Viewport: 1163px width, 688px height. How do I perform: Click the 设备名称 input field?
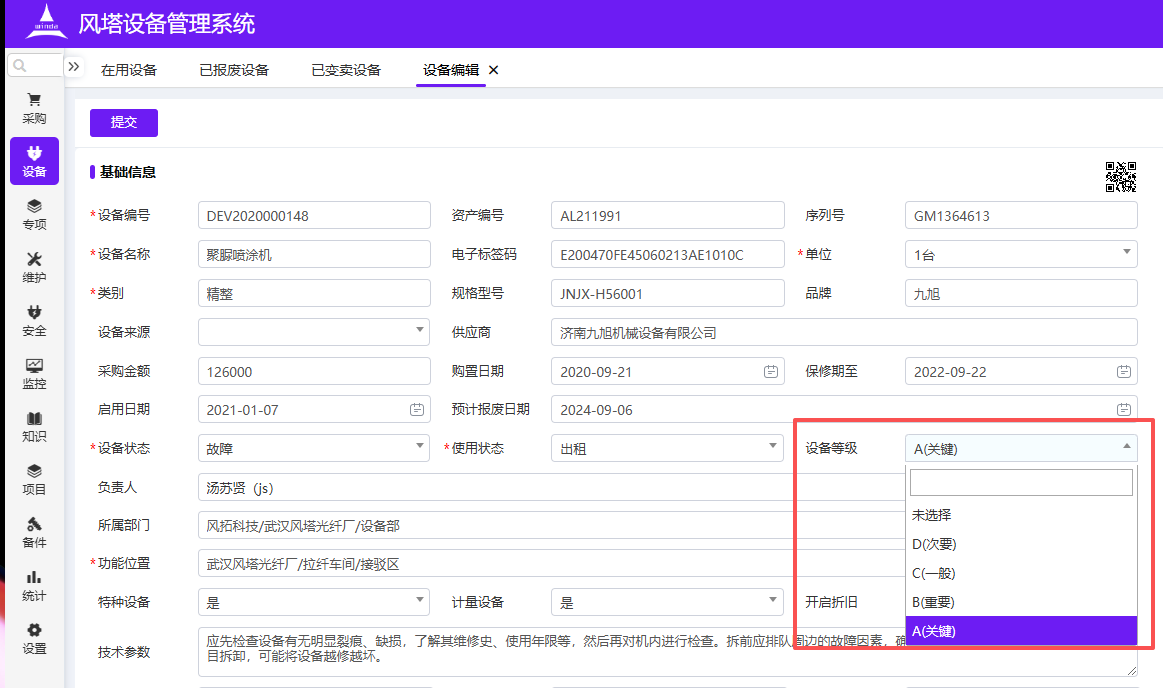tap(314, 255)
